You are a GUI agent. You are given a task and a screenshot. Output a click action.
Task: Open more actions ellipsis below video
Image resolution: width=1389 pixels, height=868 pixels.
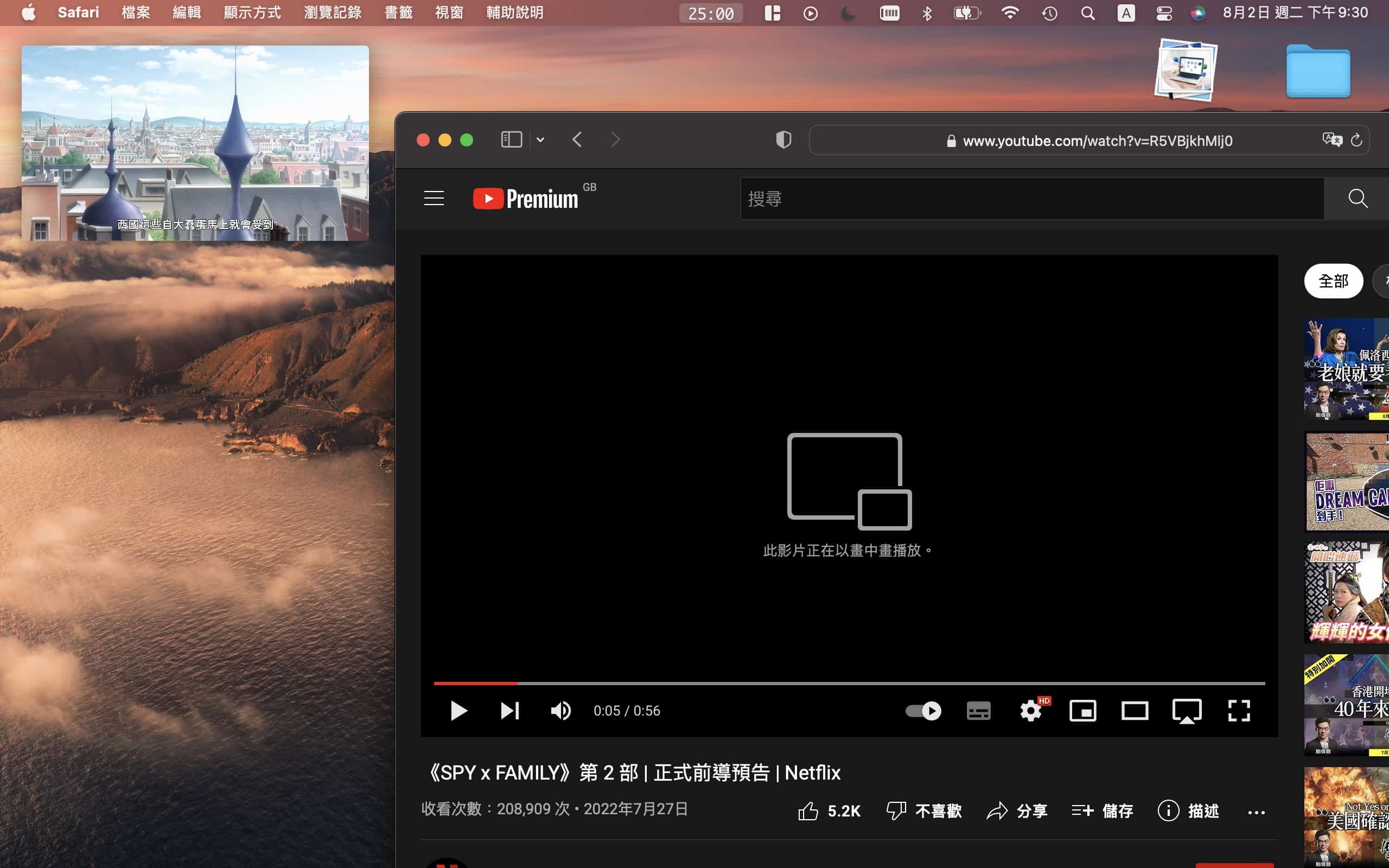[x=1256, y=812]
